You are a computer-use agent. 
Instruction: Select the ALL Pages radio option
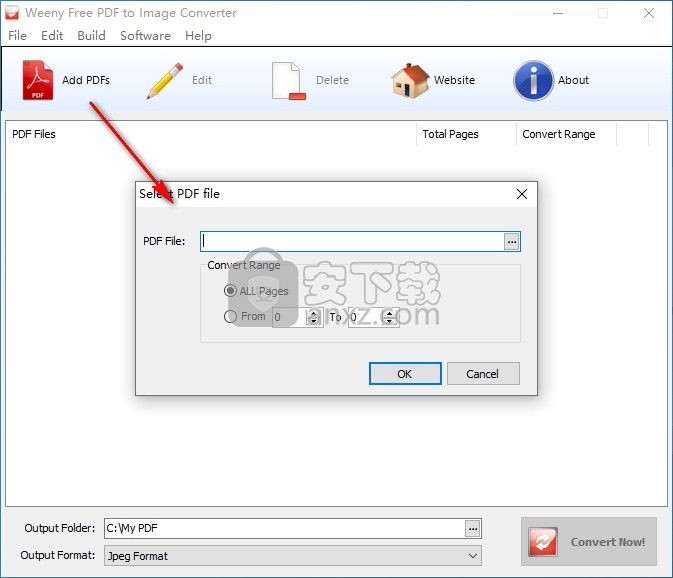230,291
